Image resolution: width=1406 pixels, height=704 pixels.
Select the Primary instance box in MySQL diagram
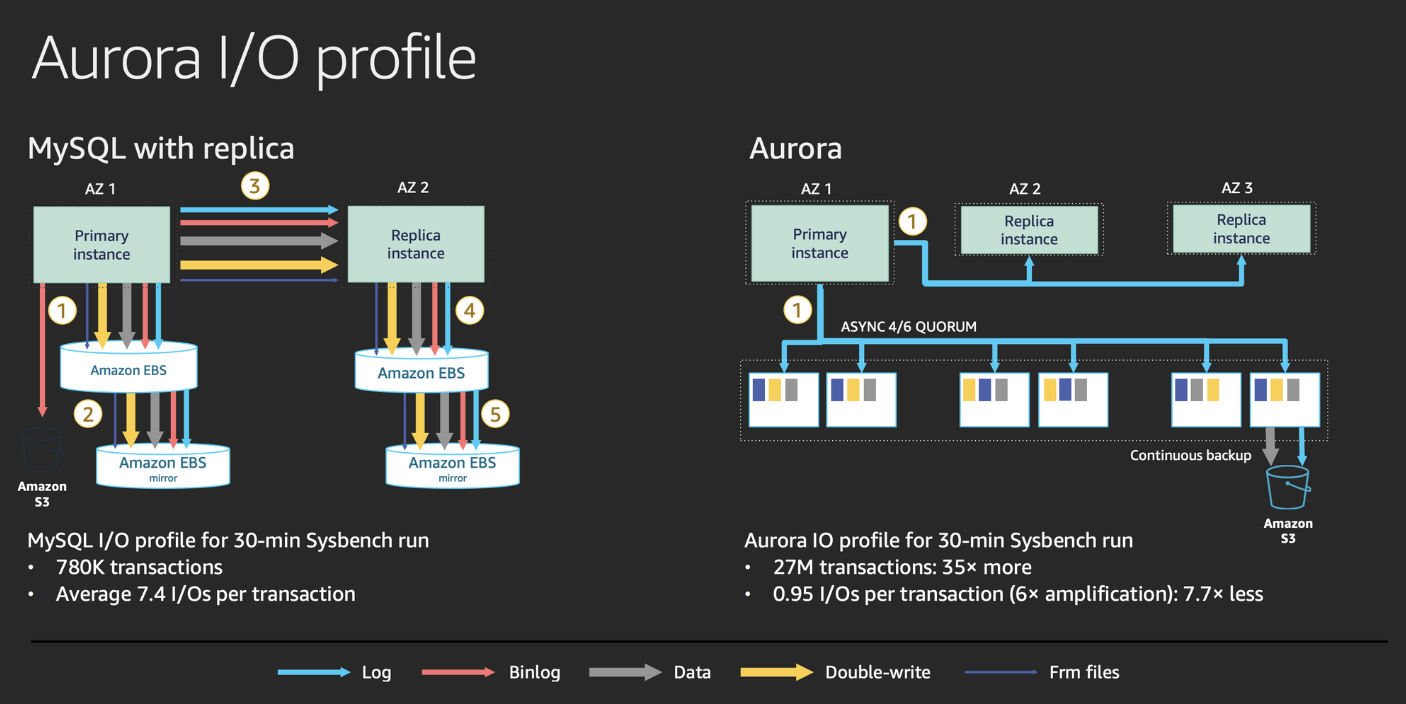(100, 243)
